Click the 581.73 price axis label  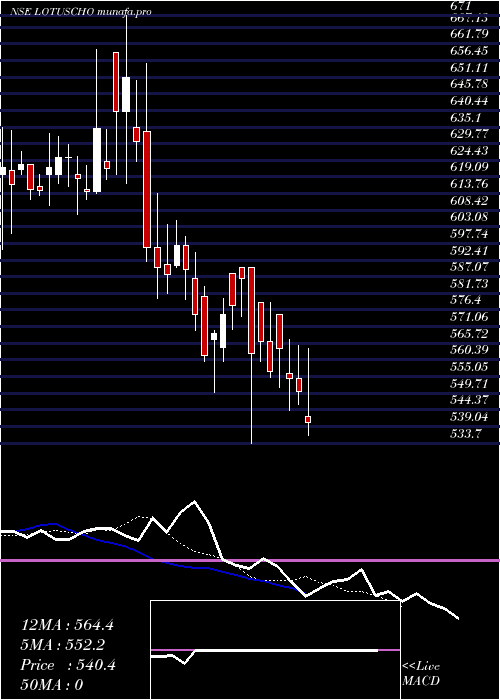click(x=470, y=283)
